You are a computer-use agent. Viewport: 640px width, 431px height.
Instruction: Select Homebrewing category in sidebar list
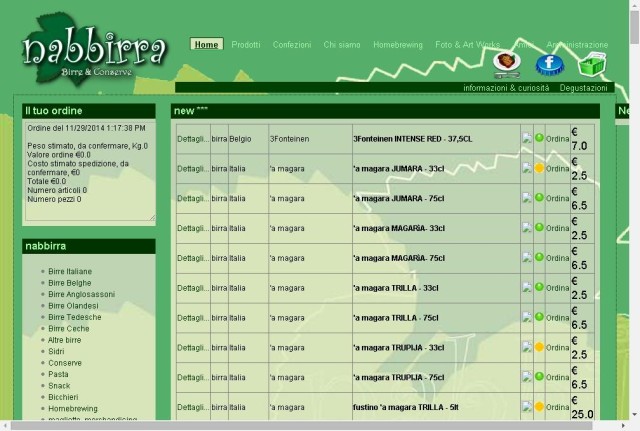tap(73, 409)
